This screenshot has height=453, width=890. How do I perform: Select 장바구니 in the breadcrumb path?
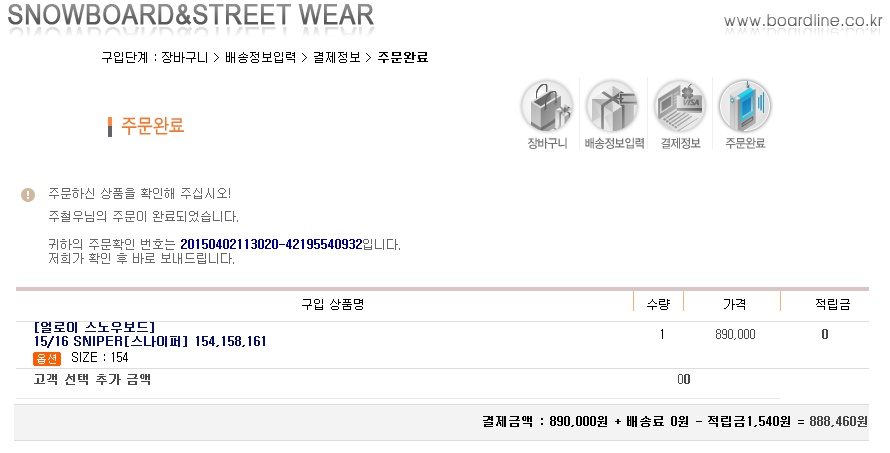tap(184, 57)
